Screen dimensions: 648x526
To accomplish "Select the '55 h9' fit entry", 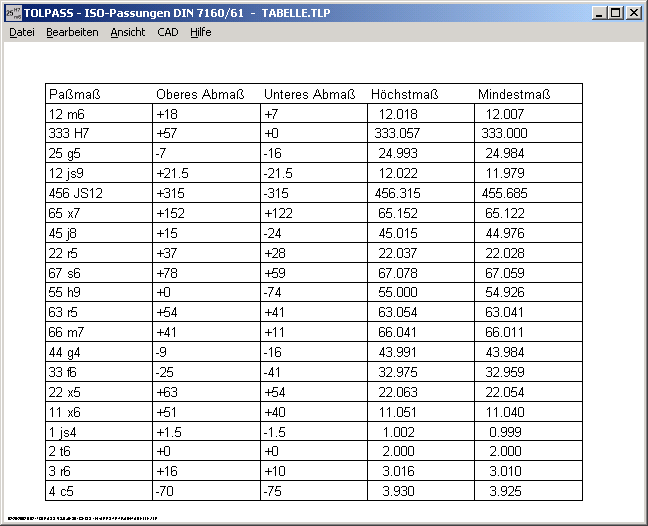I will (x=69, y=293).
